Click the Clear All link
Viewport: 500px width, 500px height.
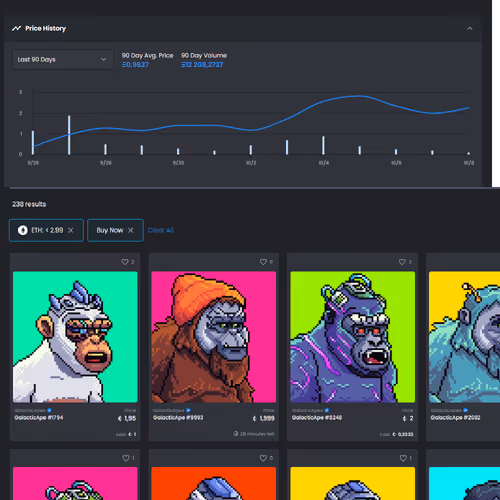pyautogui.click(x=161, y=230)
